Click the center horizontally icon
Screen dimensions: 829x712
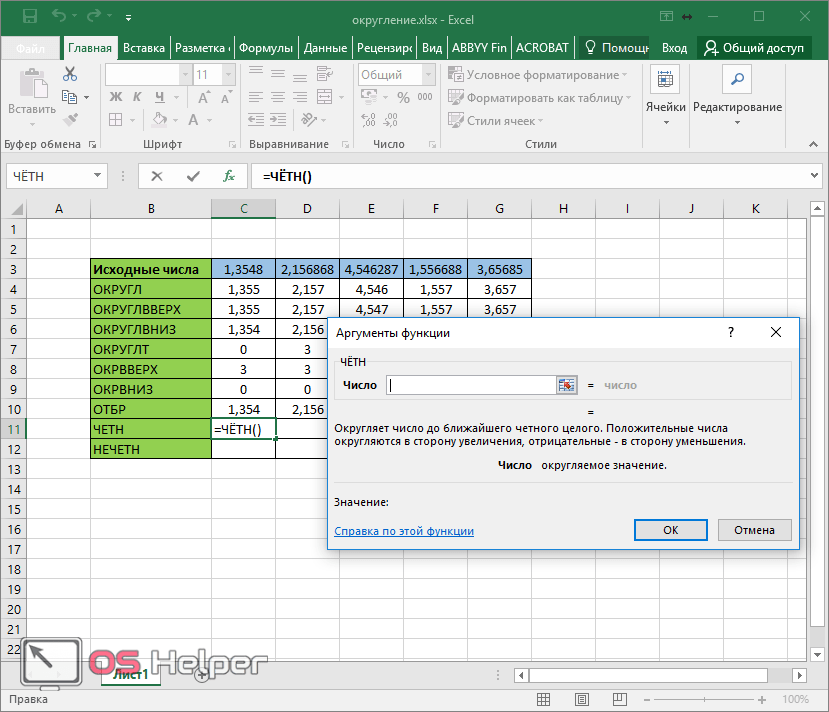(278, 97)
